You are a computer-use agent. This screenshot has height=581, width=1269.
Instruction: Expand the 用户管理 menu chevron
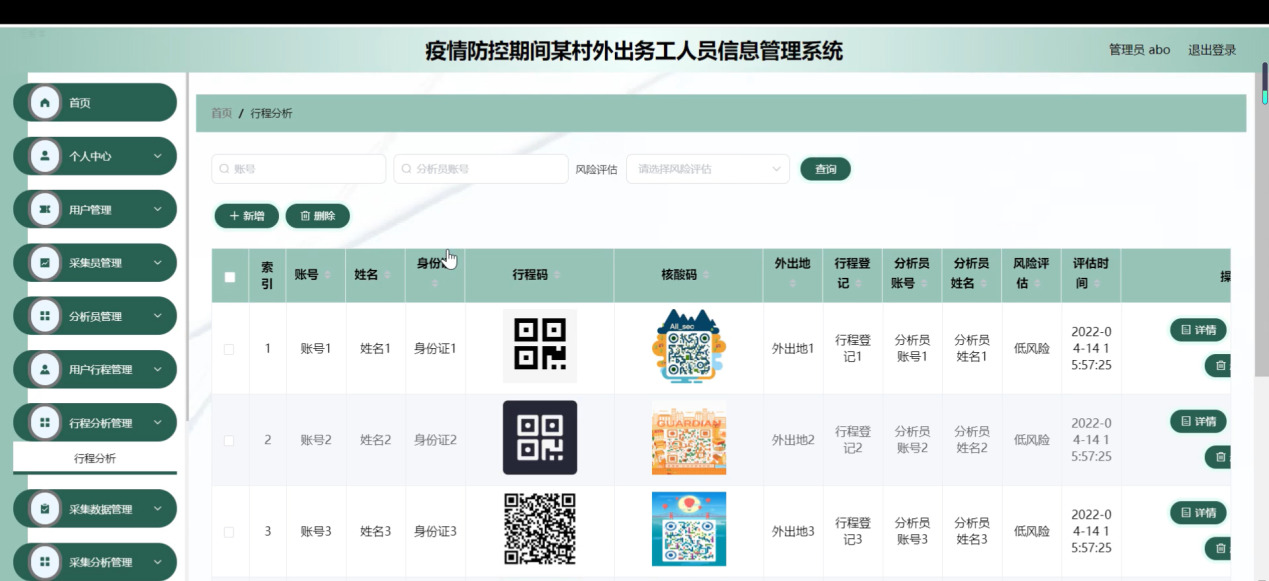tap(157, 210)
